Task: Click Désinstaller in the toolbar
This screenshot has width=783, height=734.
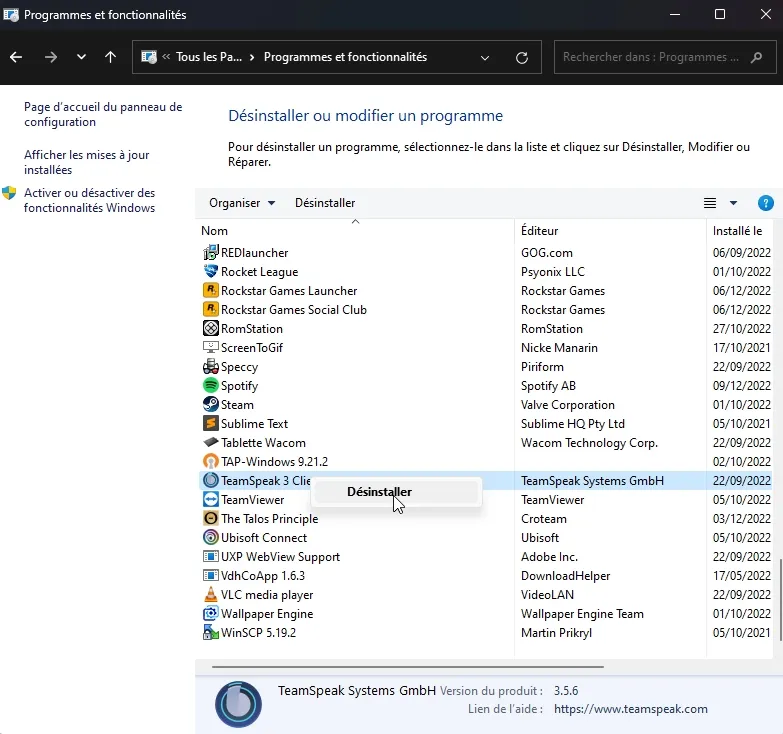Action: 325,203
